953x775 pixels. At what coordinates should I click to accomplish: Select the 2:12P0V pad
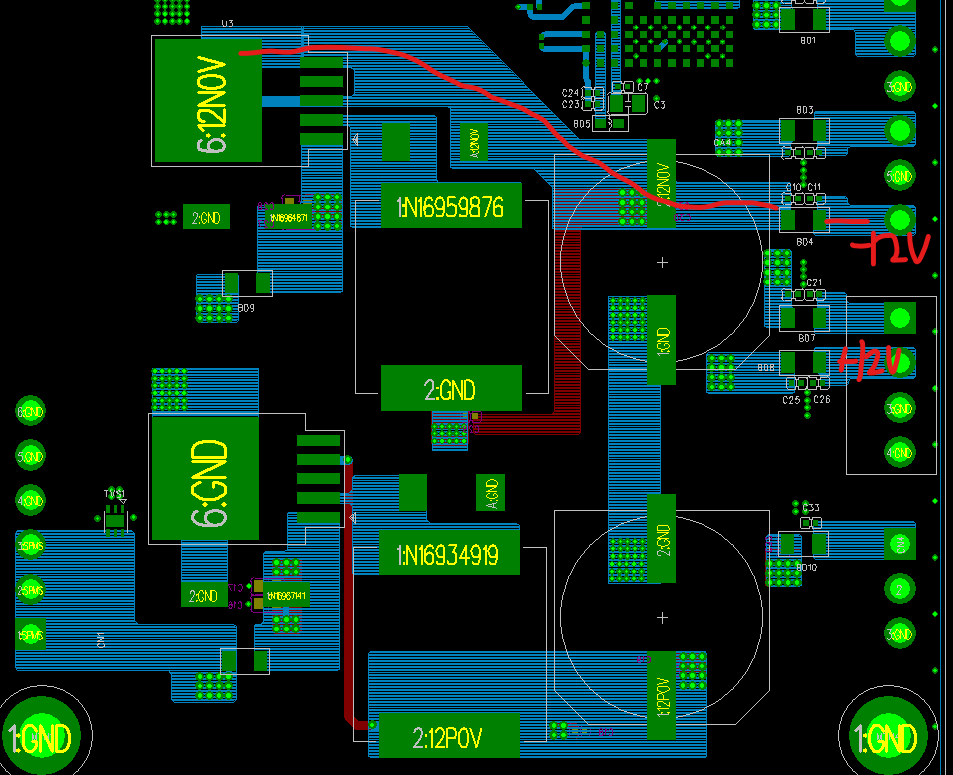pyautogui.click(x=449, y=736)
